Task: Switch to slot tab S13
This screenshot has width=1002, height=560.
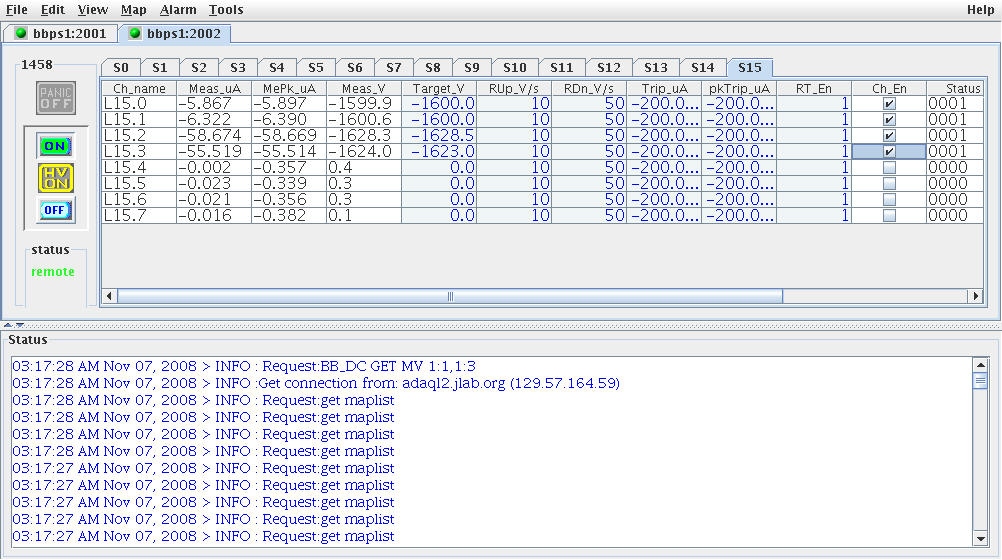Action: coord(656,68)
